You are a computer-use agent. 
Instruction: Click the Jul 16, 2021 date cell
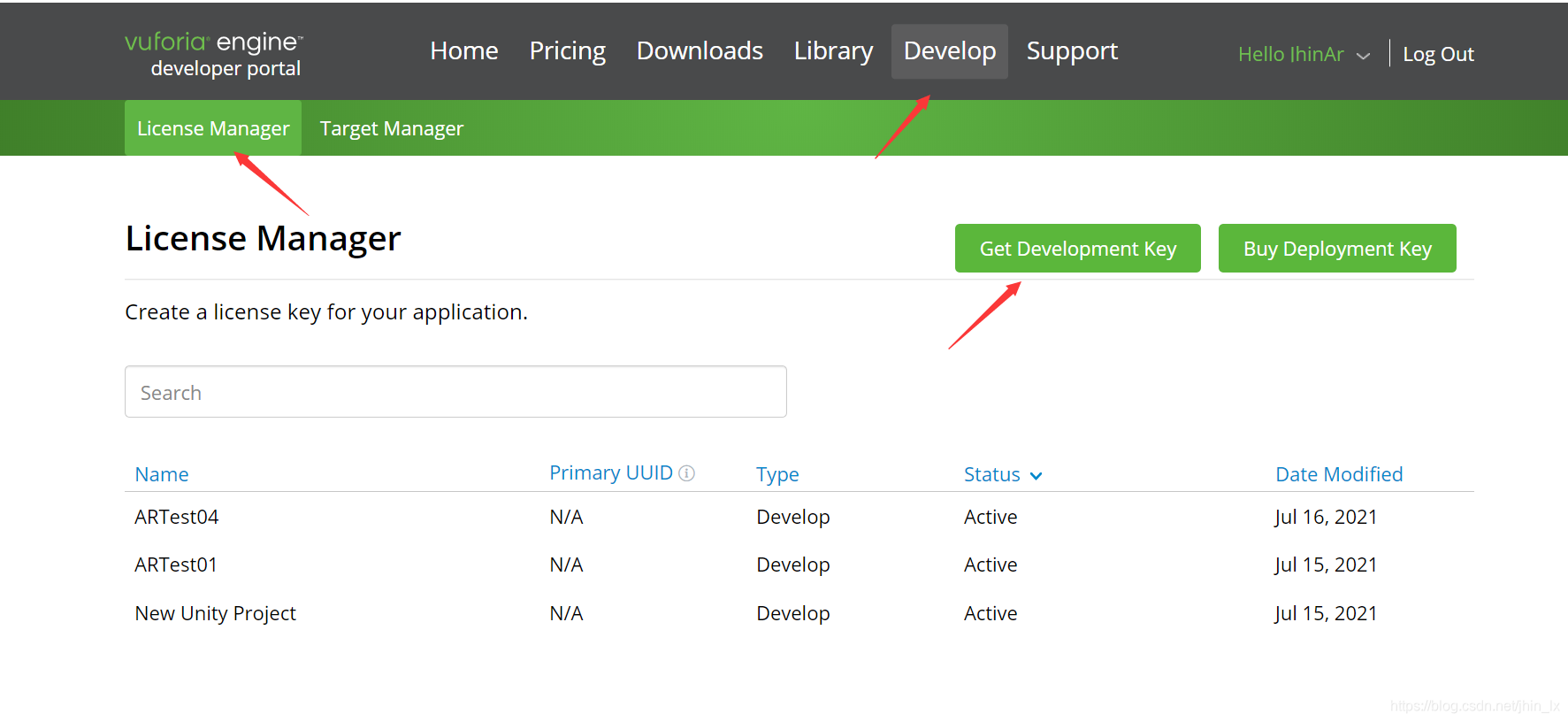tap(1326, 517)
